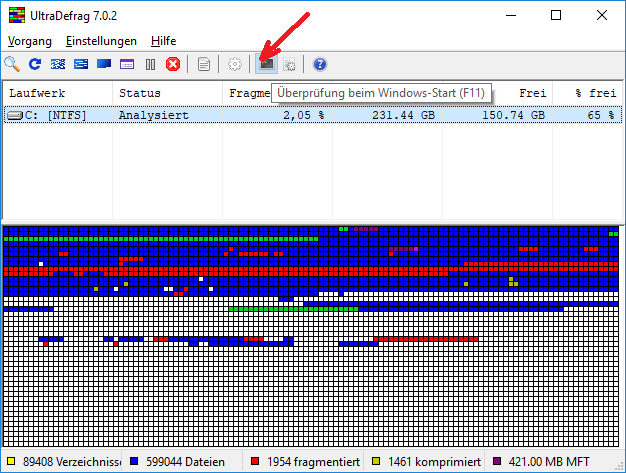Viewport: 626px width, 473px height.
Task: Open the Einstellungen menu
Action: point(101,41)
